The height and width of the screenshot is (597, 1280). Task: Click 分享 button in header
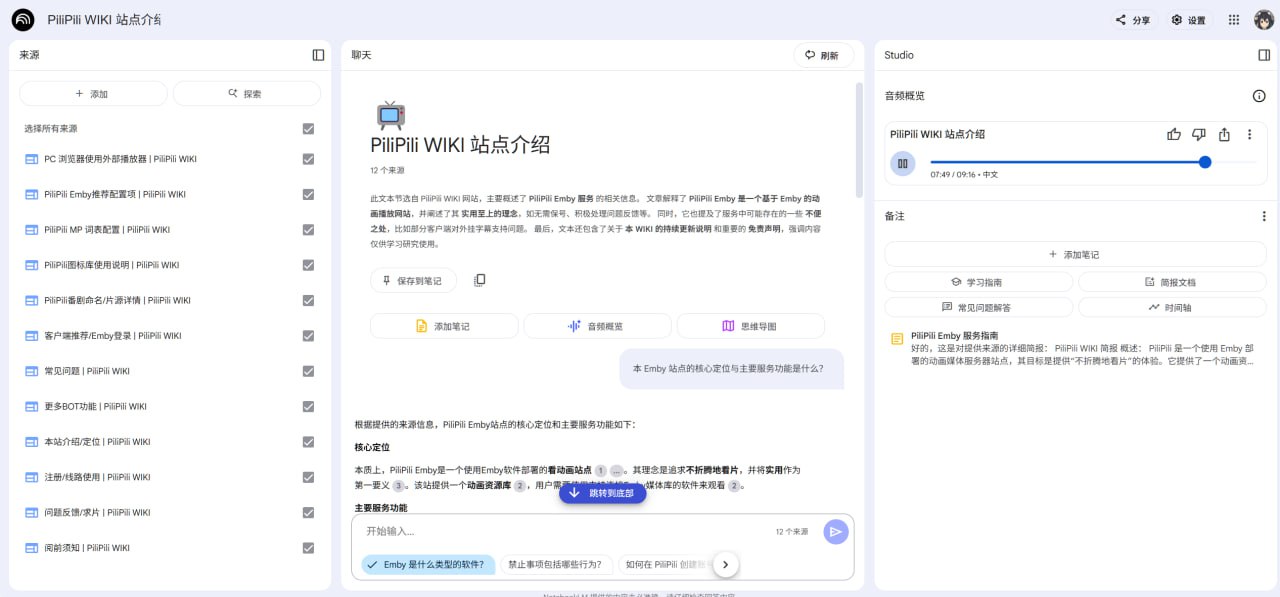click(x=1134, y=20)
